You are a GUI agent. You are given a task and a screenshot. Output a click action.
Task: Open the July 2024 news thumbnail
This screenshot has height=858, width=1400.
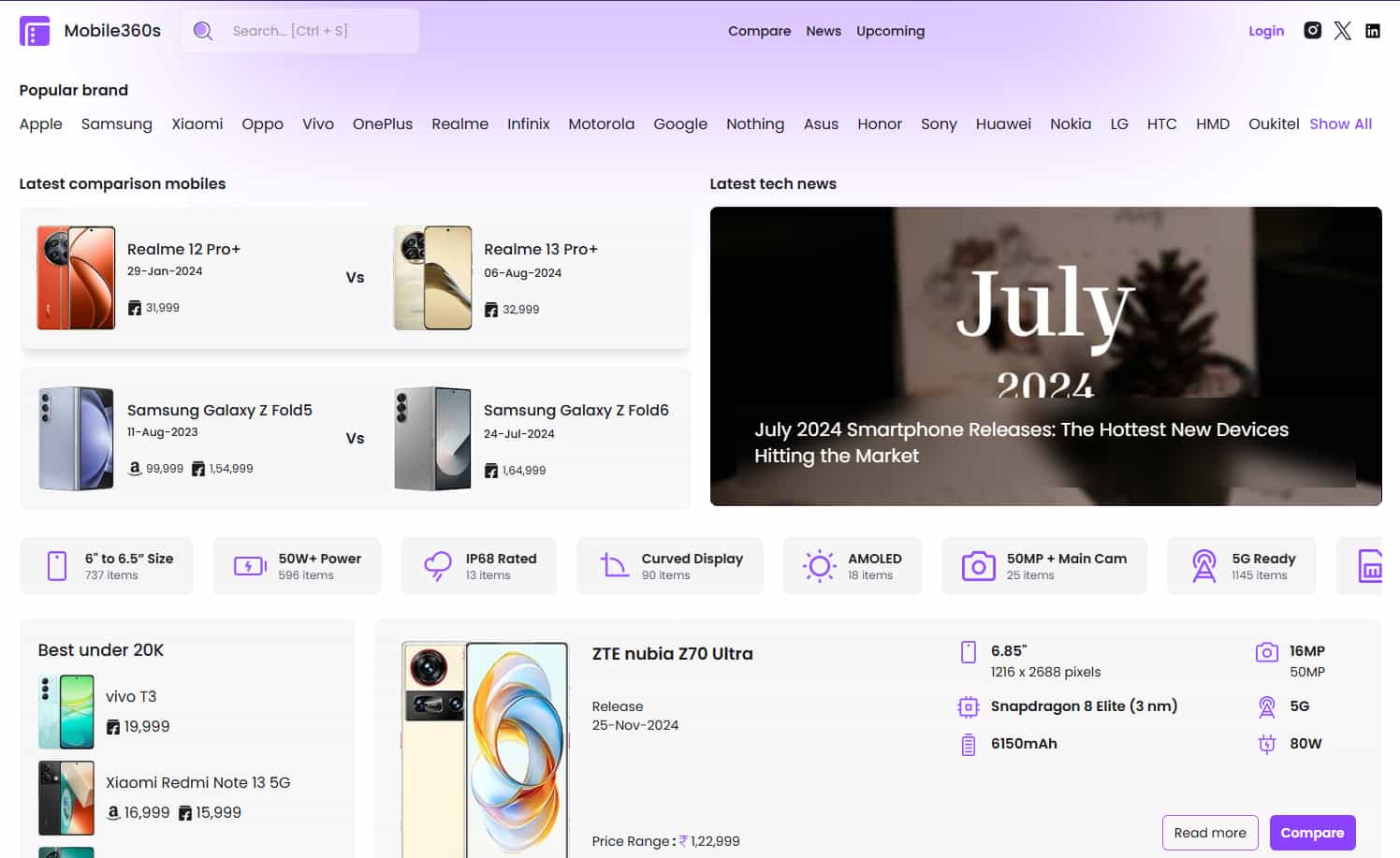click(1045, 356)
